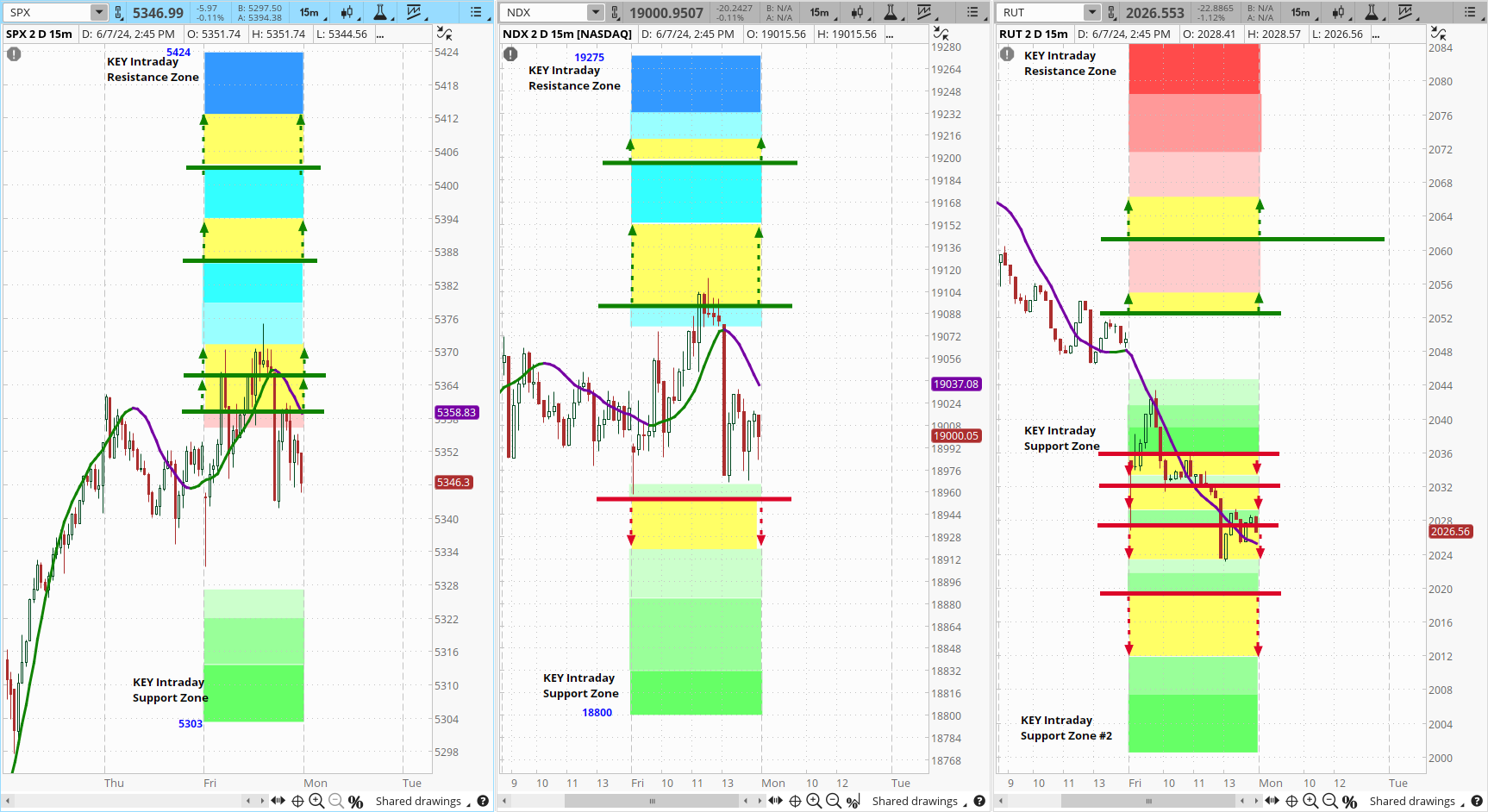Toggle the price axis collapse icon on SPX chart

[444, 34]
